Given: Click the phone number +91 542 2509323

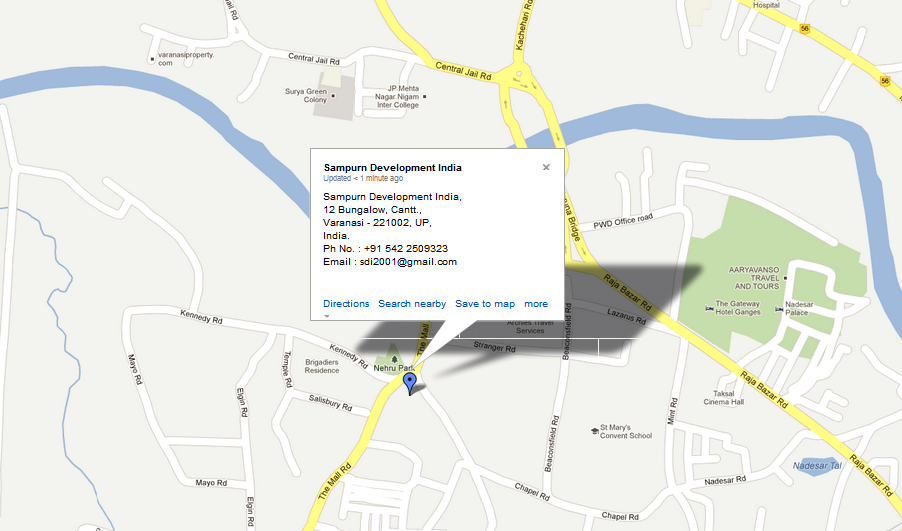Looking at the screenshot, I should pyautogui.click(x=406, y=249).
